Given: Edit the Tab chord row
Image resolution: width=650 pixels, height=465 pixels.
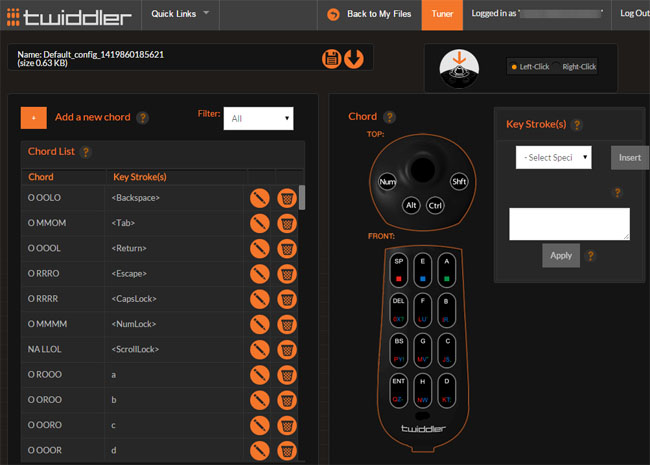Looking at the screenshot, I should click(x=260, y=223).
